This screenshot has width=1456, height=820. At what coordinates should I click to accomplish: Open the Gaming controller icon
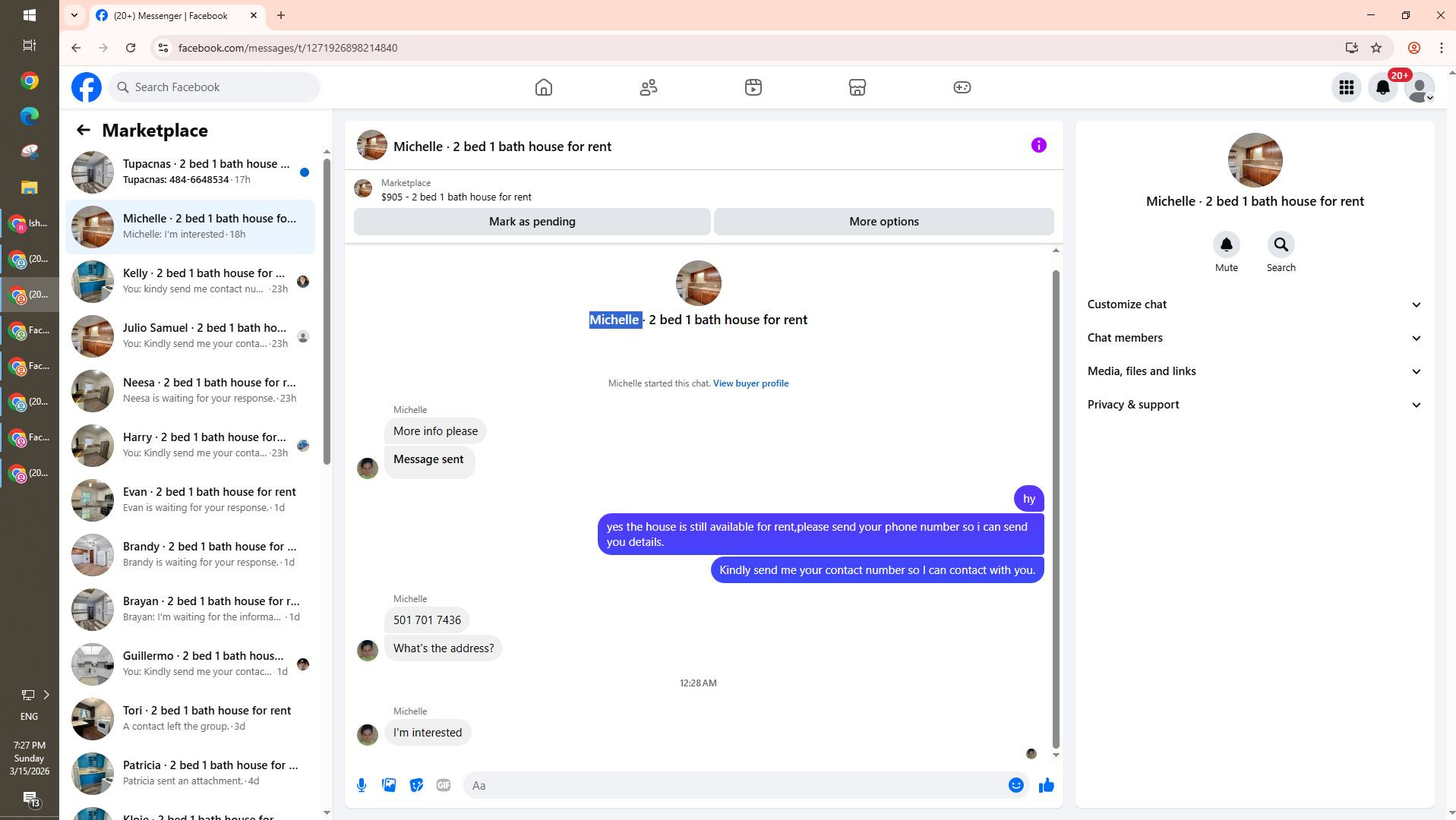962,87
